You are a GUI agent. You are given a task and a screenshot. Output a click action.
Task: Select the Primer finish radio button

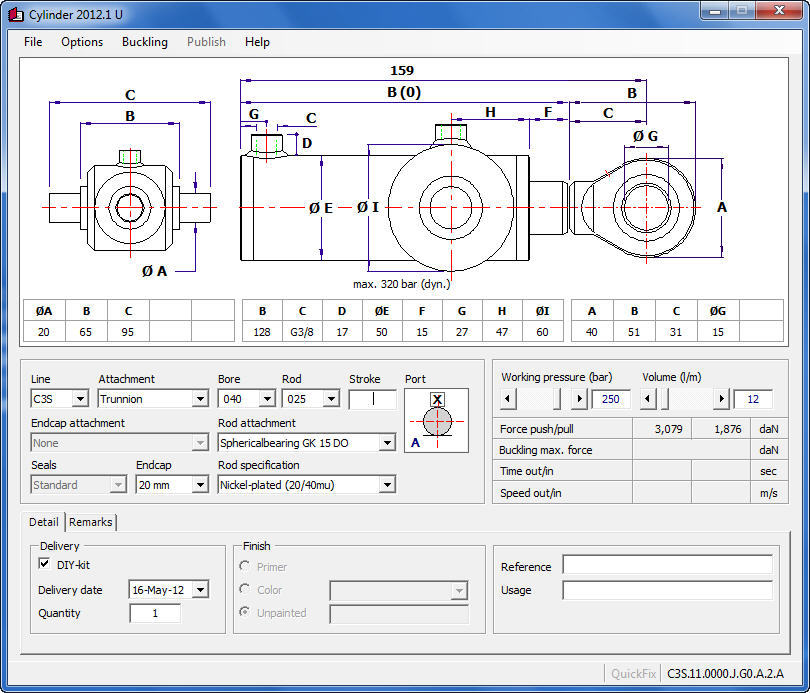pyautogui.click(x=245, y=566)
